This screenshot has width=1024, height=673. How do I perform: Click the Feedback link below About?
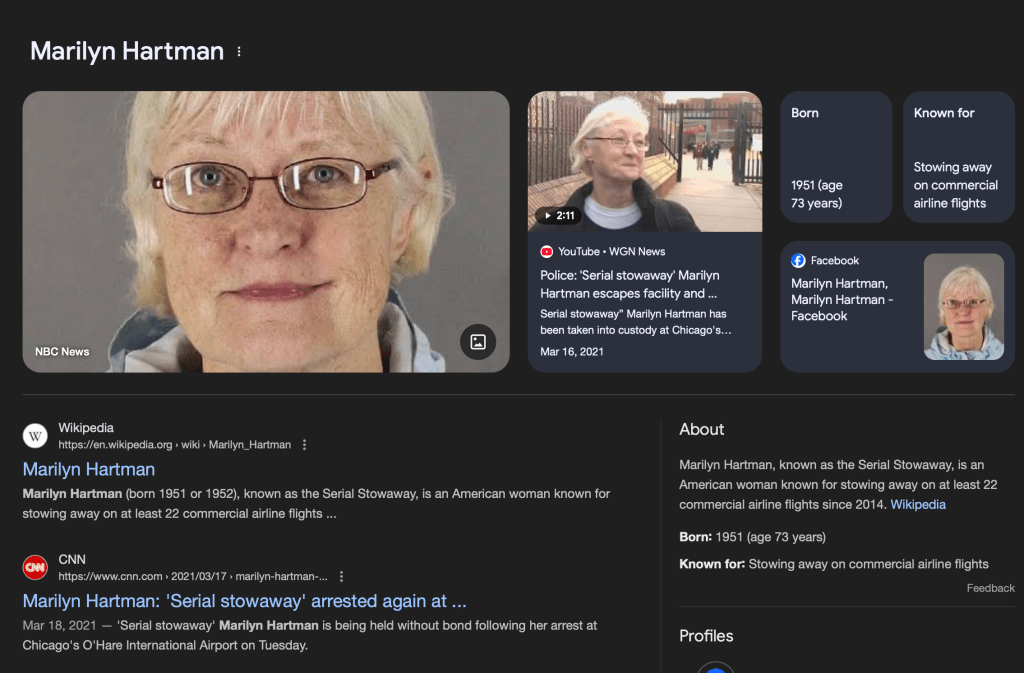click(x=990, y=588)
